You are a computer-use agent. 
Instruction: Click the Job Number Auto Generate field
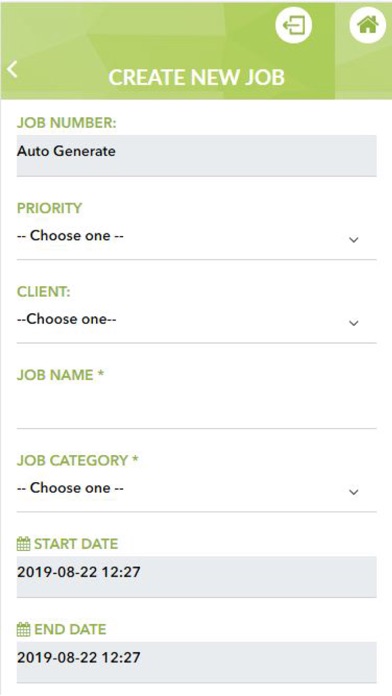(x=197, y=155)
